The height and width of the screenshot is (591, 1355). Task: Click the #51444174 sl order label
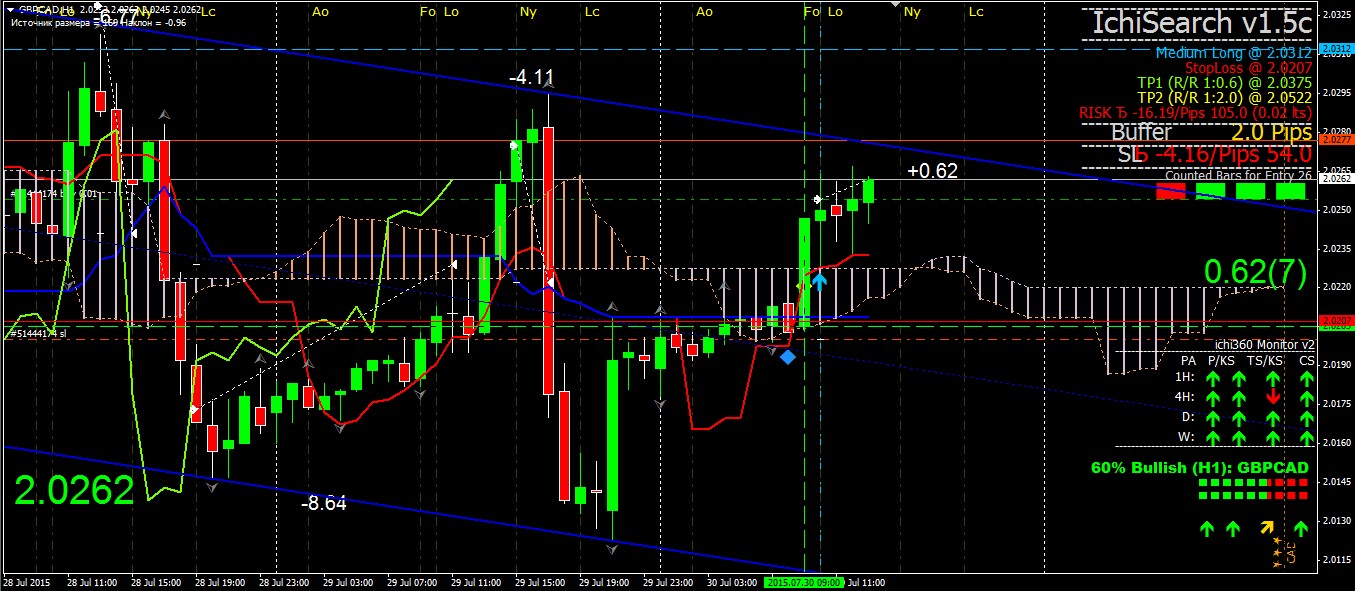tap(37, 333)
